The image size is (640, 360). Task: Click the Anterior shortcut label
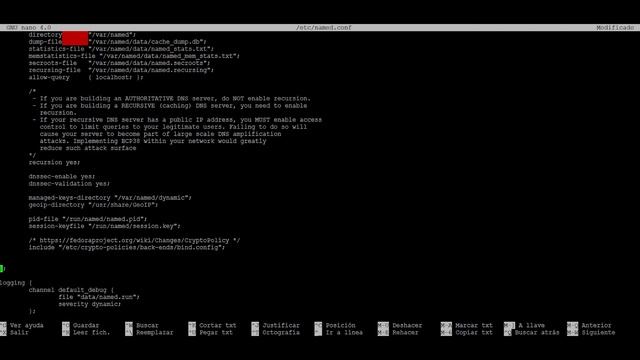pyautogui.click(x=596, y=325)
